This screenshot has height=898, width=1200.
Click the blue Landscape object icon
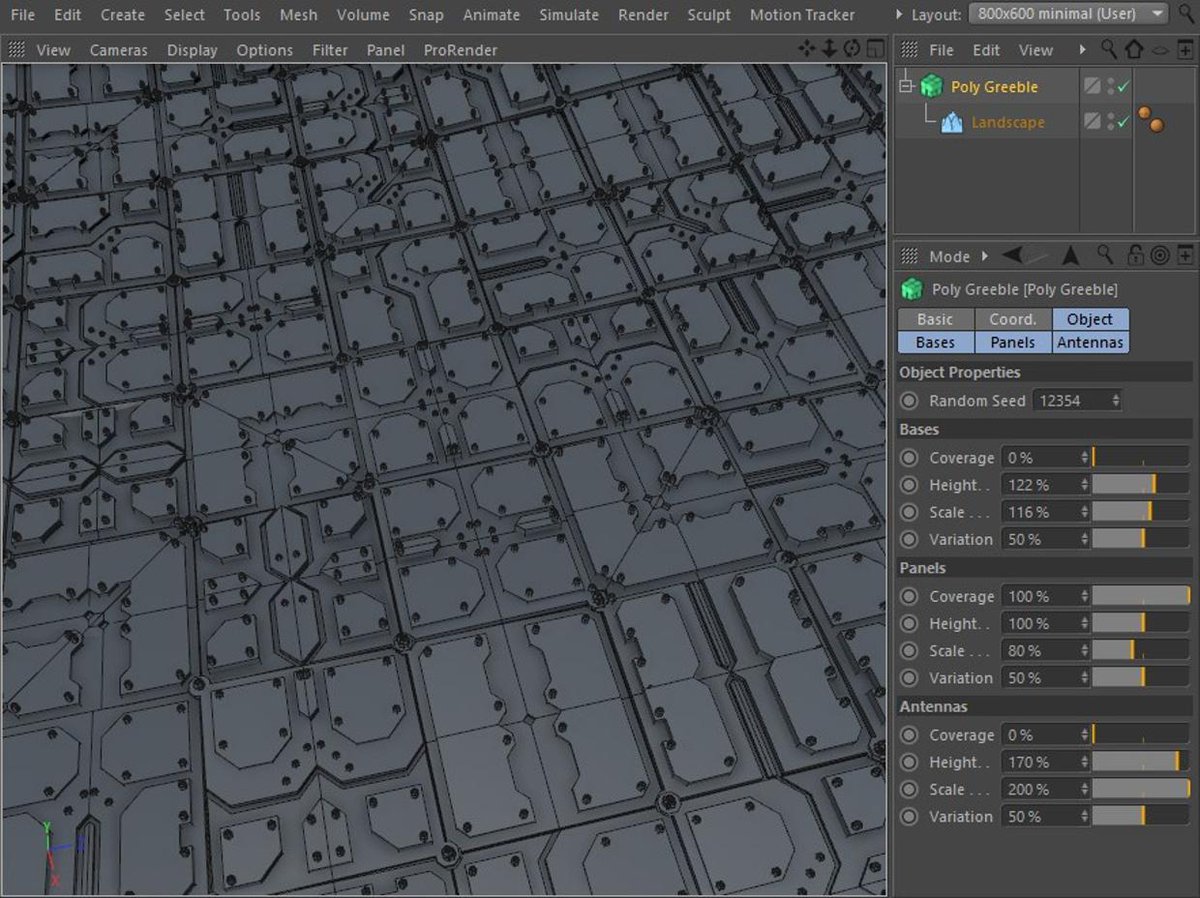pyautogui.click(x=952, y=122)
